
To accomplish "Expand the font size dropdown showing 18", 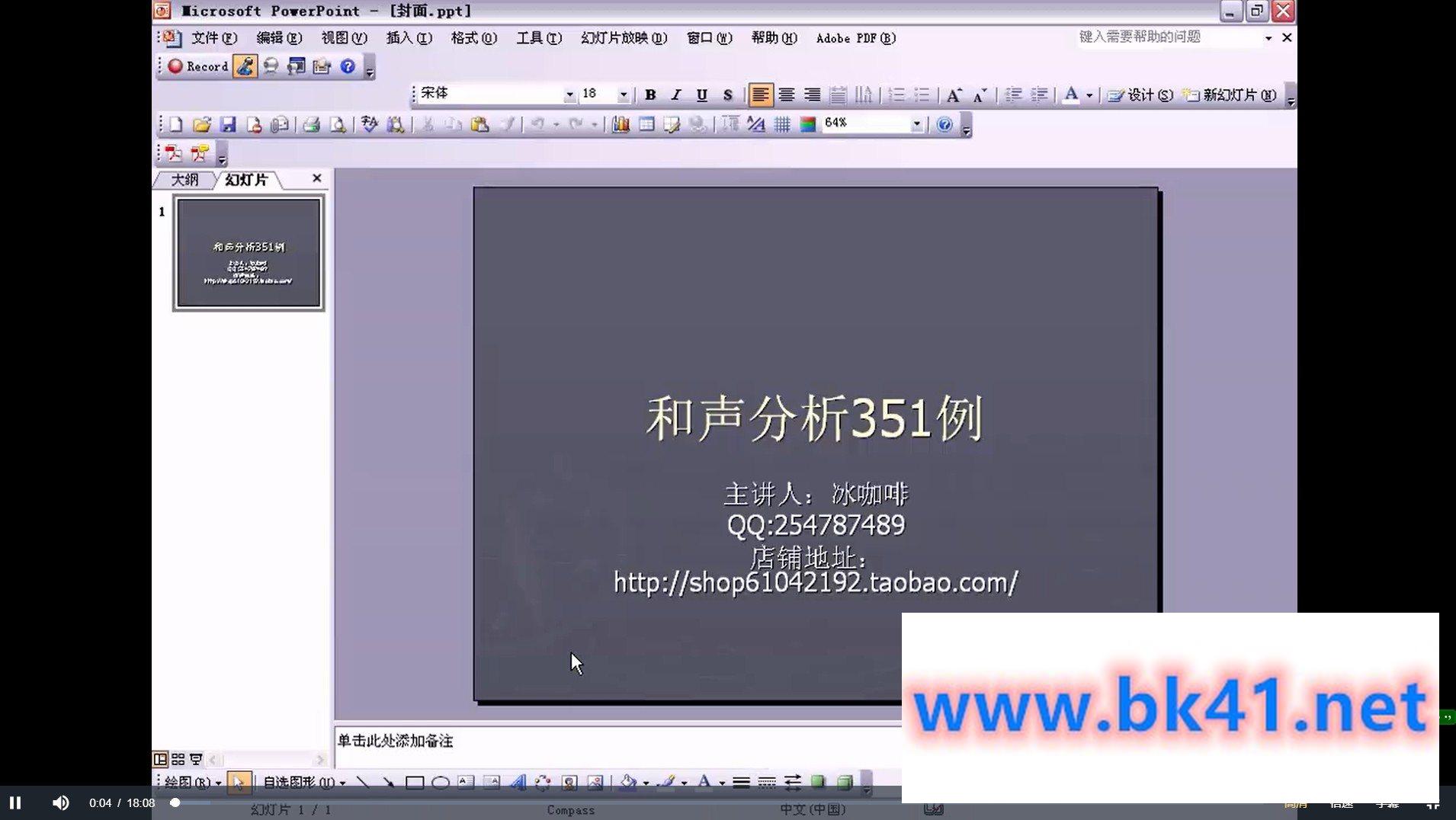I will (623, 94).
